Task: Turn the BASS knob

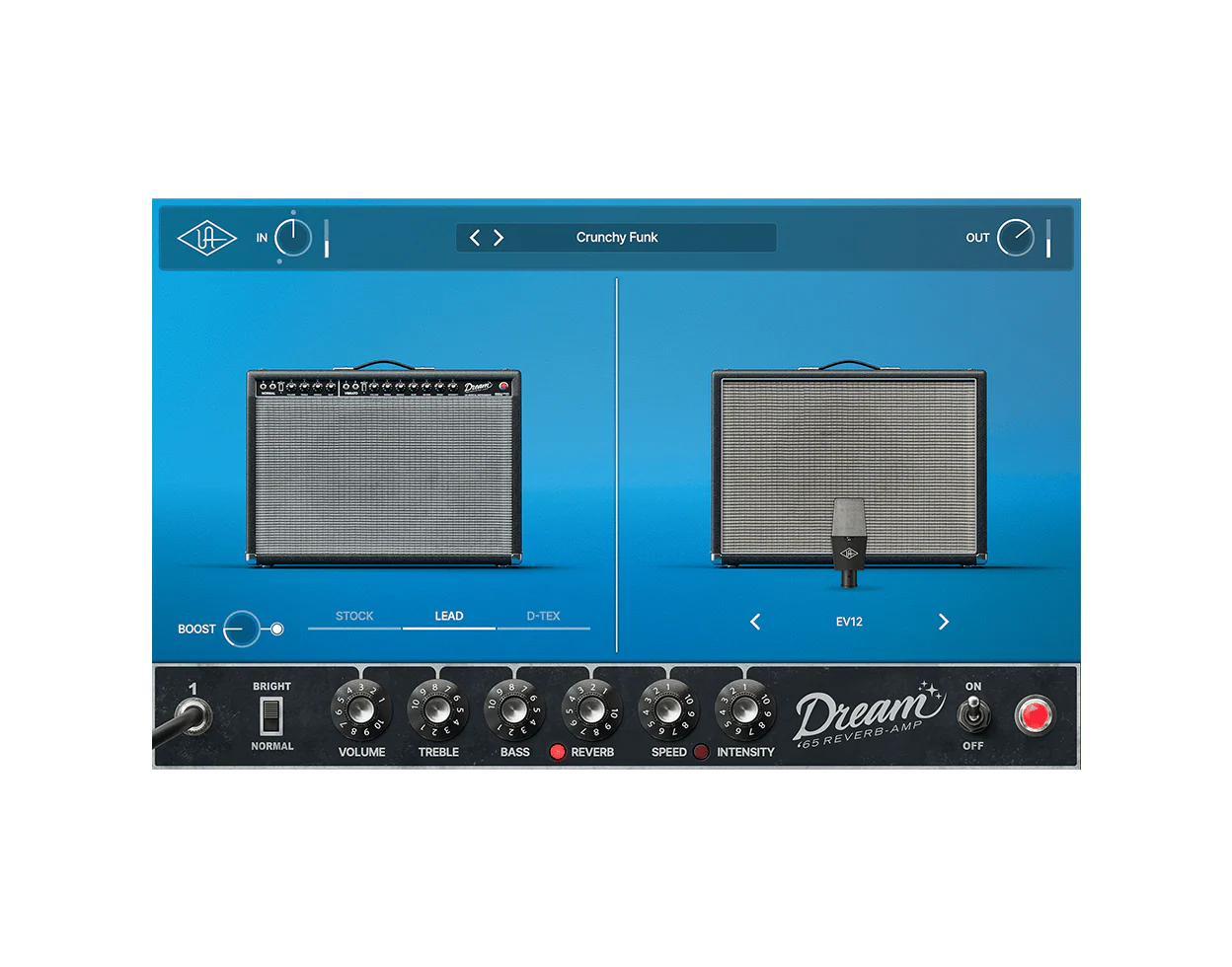Action: (x=513, y=709)
